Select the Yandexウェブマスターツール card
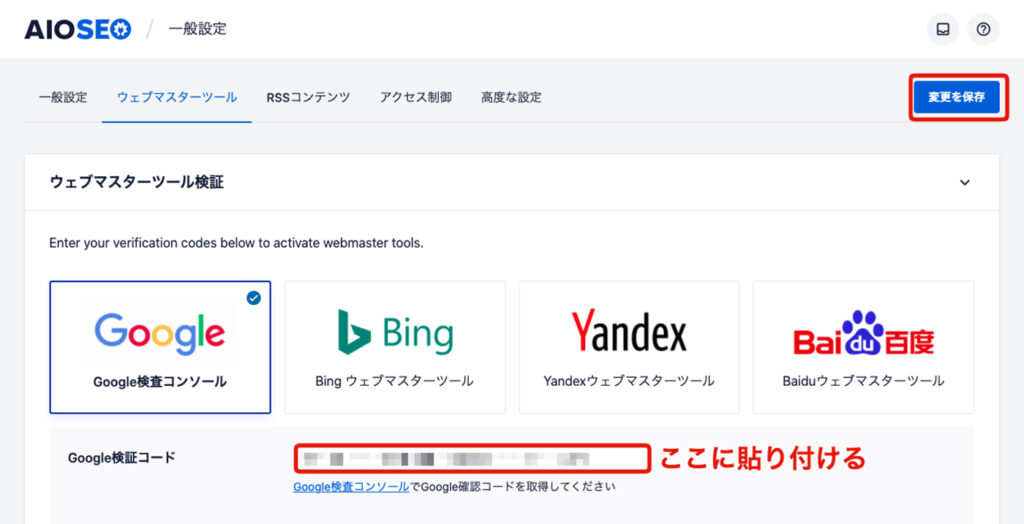 [x=629, y=348]
